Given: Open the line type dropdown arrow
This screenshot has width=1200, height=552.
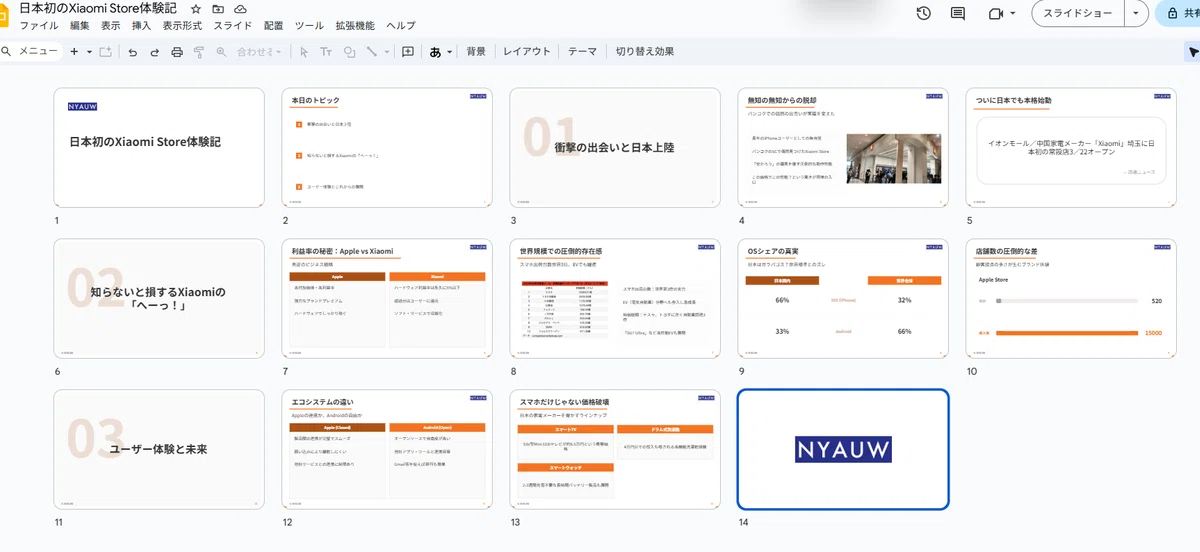Looking at the screenshot, I should tap(386, 51).
